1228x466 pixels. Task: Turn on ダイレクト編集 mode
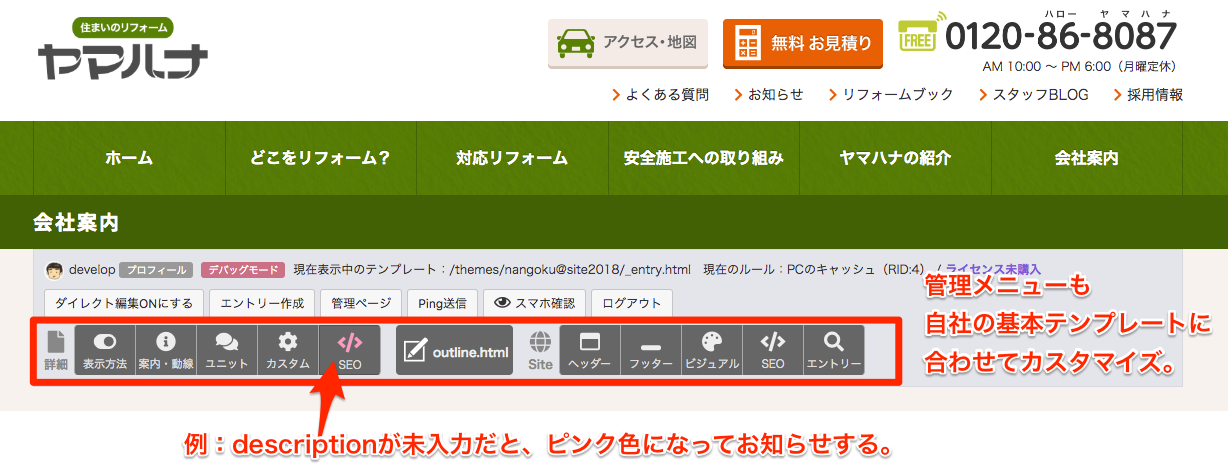point(125,303)
